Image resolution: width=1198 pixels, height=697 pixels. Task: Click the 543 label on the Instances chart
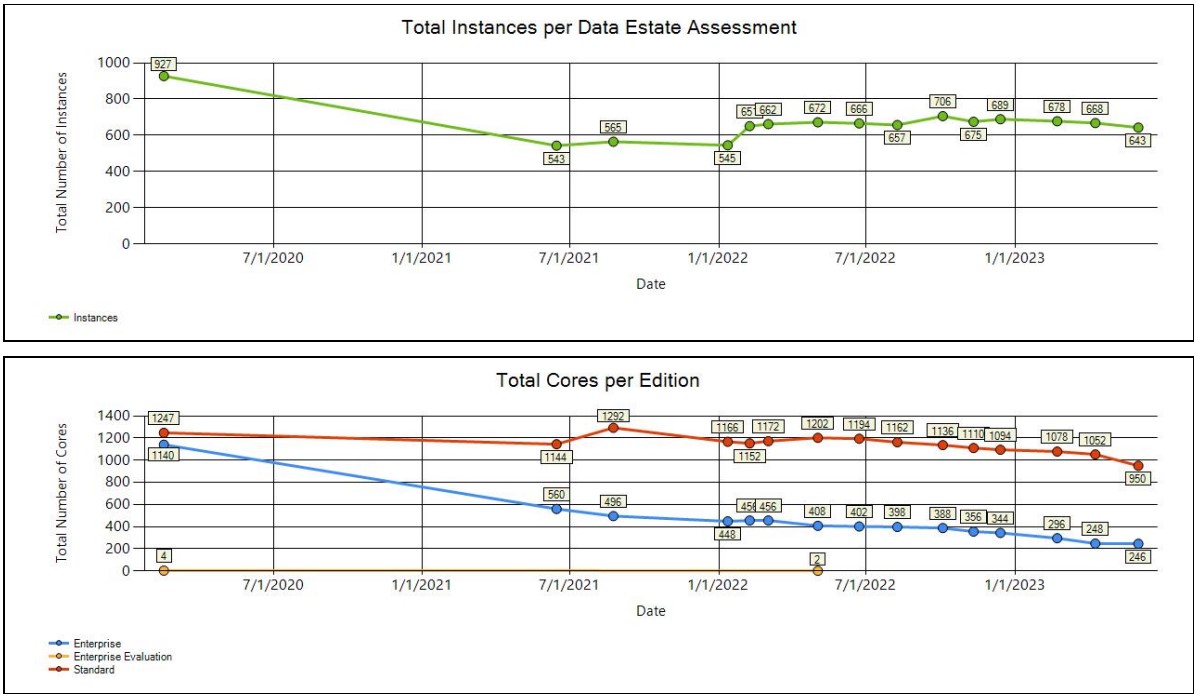click(557, 159)
